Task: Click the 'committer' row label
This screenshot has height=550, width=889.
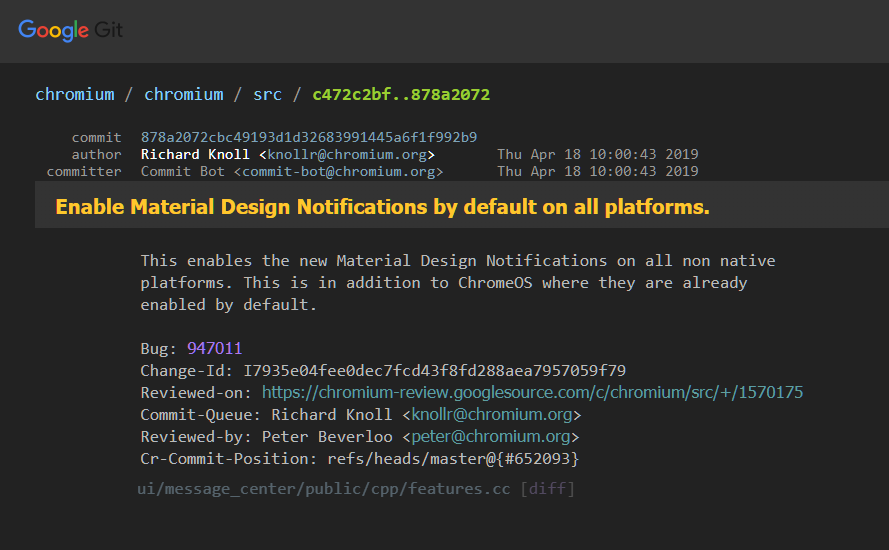Action: pos(84,171)
